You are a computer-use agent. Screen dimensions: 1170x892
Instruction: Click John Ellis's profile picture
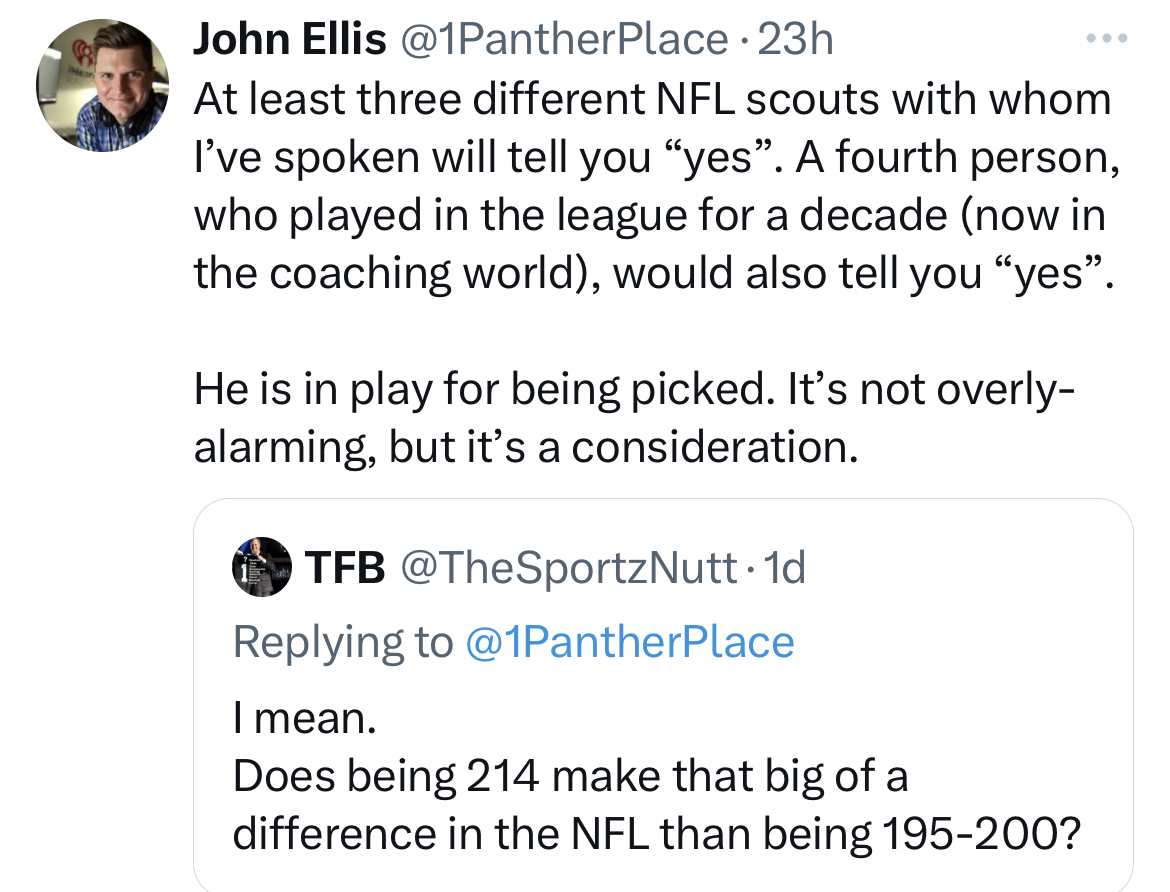(102, 87)
